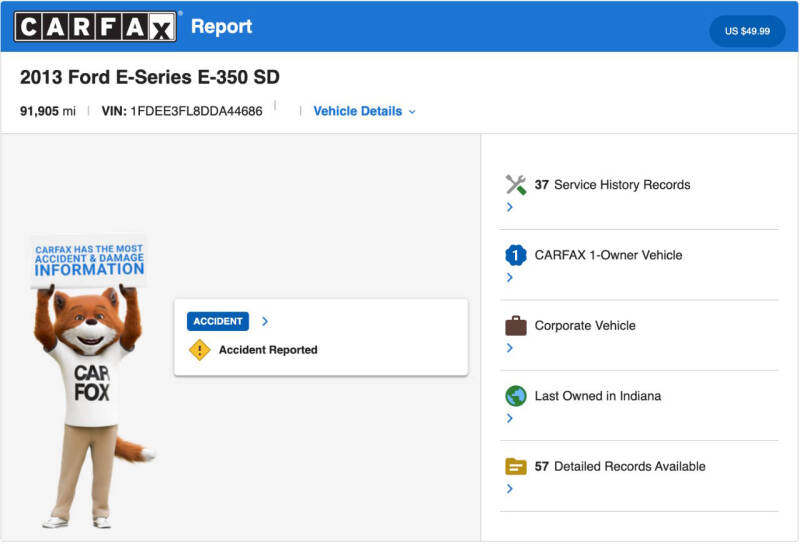Click the globe Last Owned icon
This screenshot has width=800, height=544.
click(x=516, y=396)
